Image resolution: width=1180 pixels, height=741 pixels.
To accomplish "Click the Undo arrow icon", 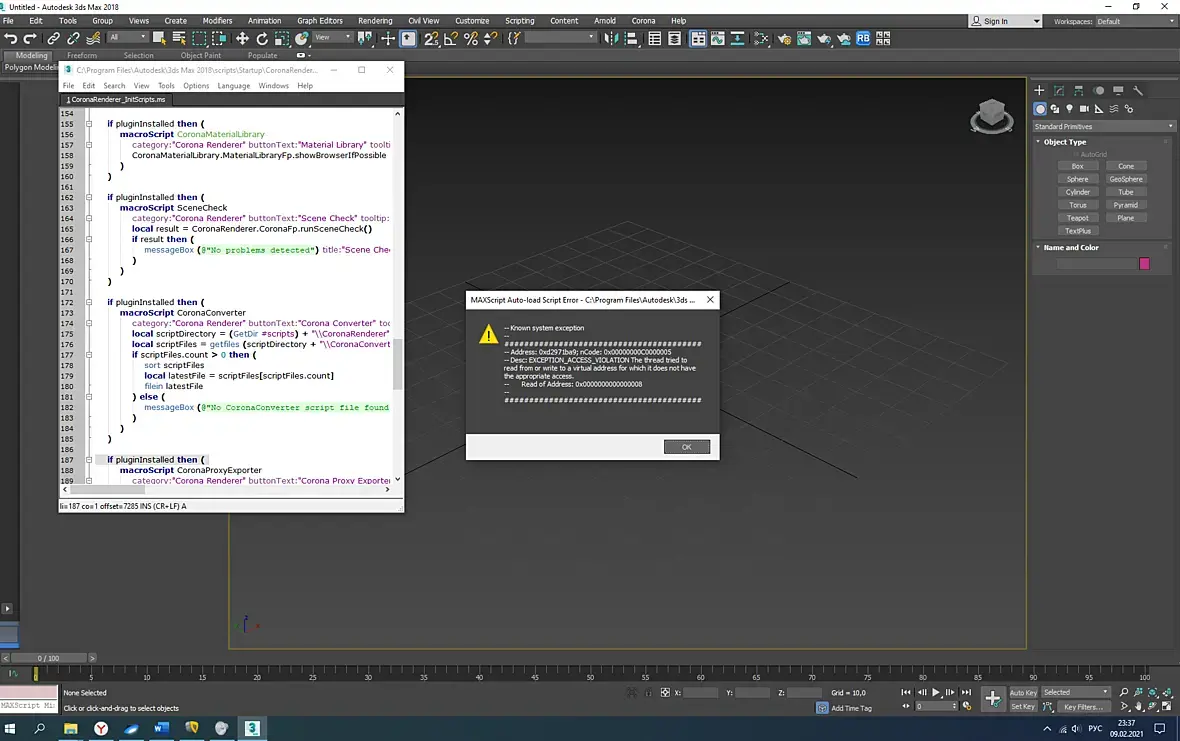I will coord(11,38).
